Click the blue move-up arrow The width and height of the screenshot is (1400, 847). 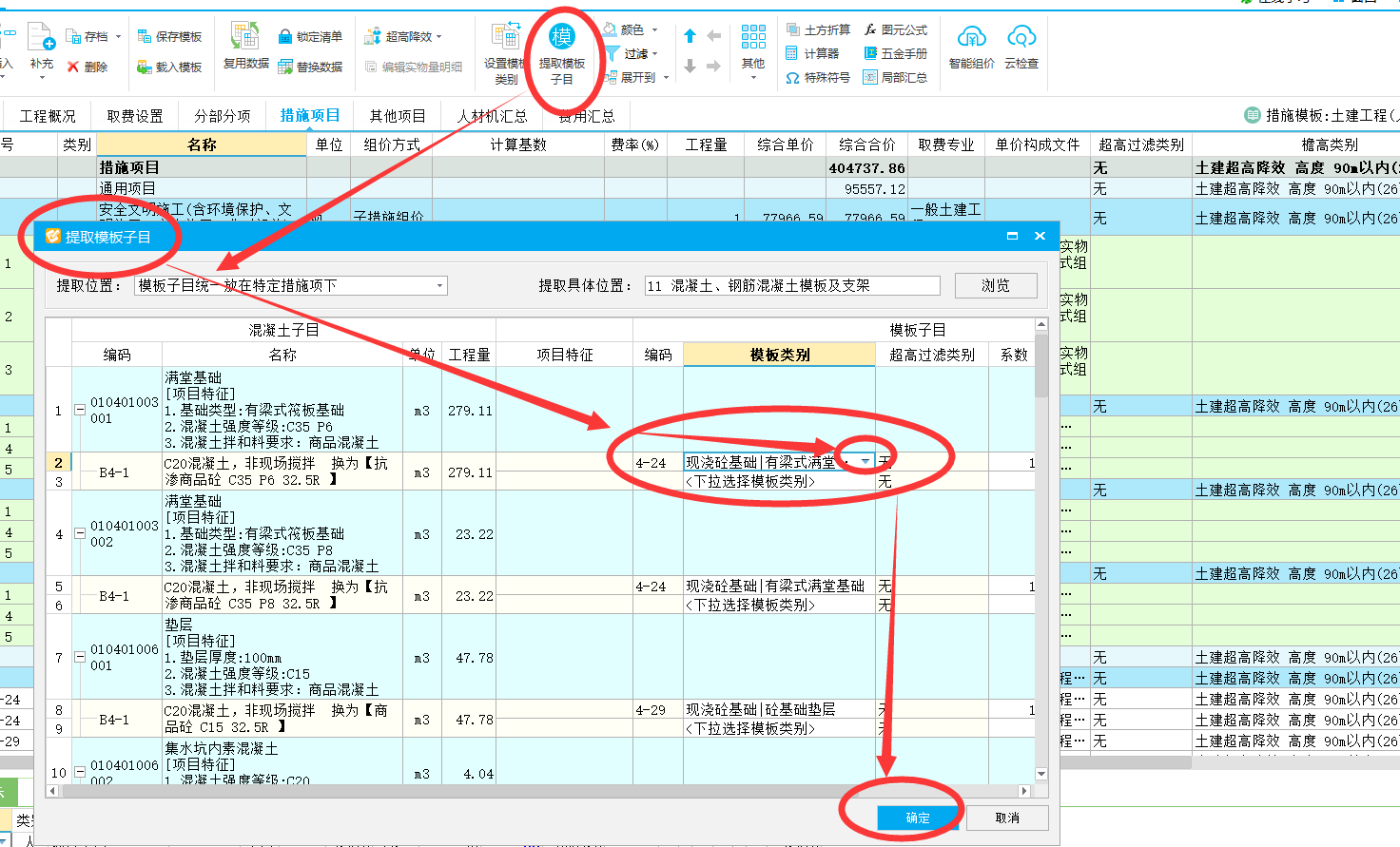(690, 36)
